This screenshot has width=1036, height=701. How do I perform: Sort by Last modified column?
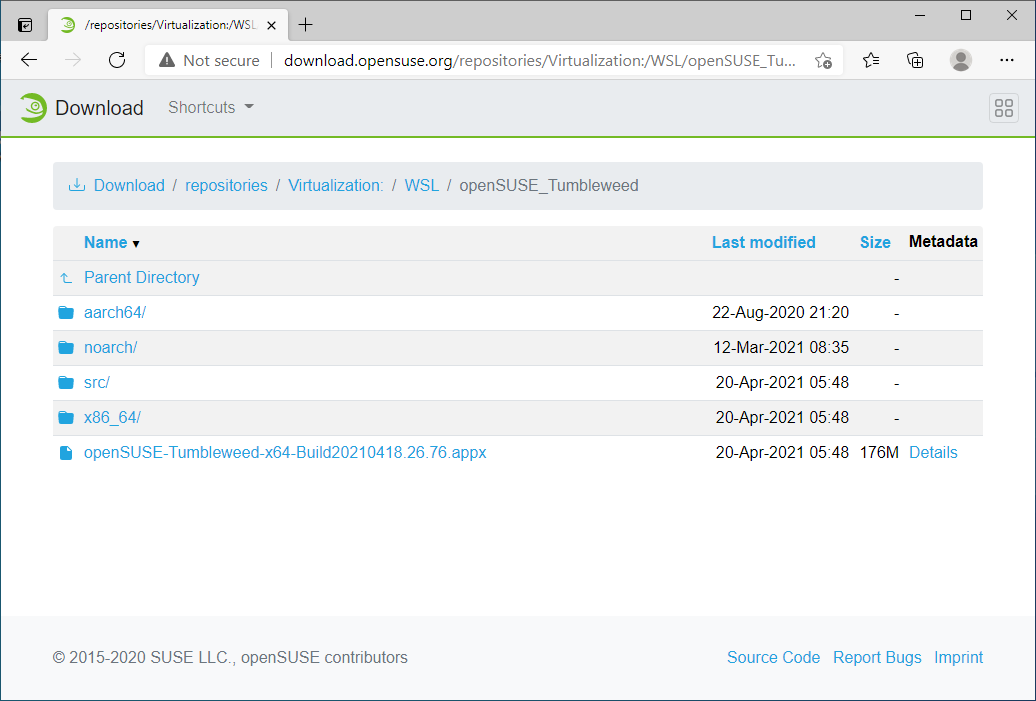(764, 242)
